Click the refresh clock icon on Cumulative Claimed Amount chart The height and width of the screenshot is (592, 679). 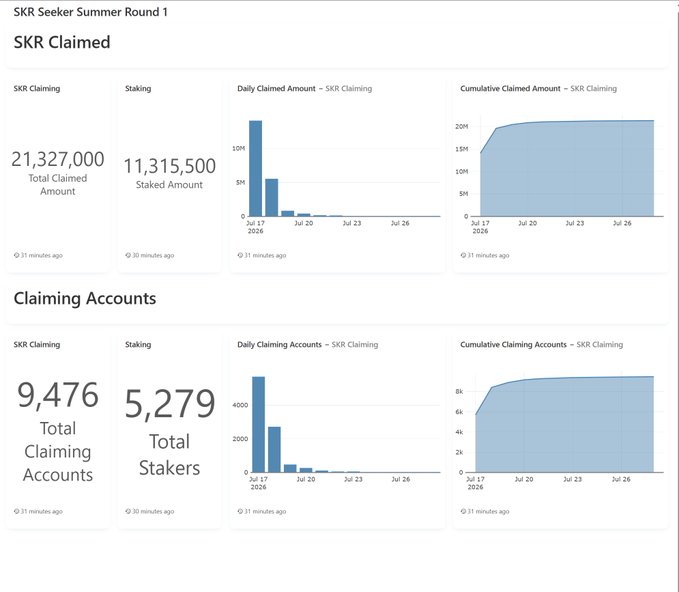tap(463, 256)
